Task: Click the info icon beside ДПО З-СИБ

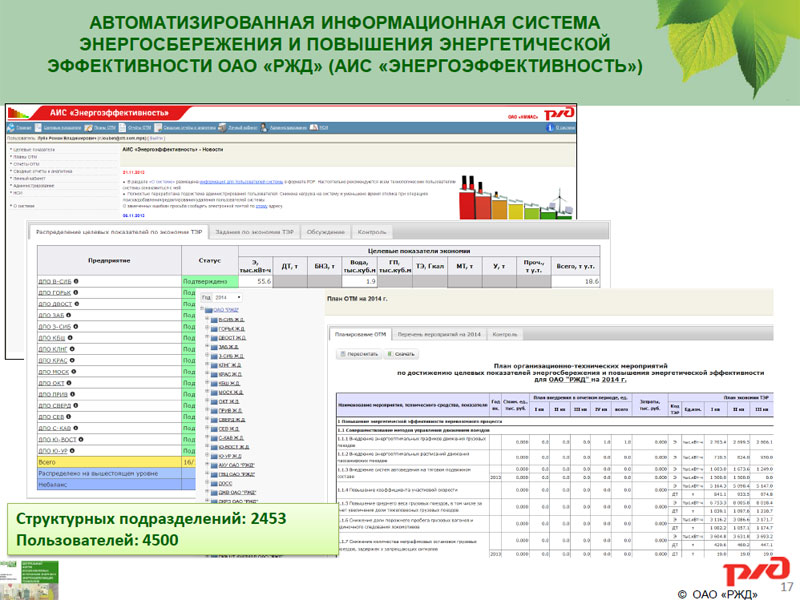Action: click(x=76, y=327)
